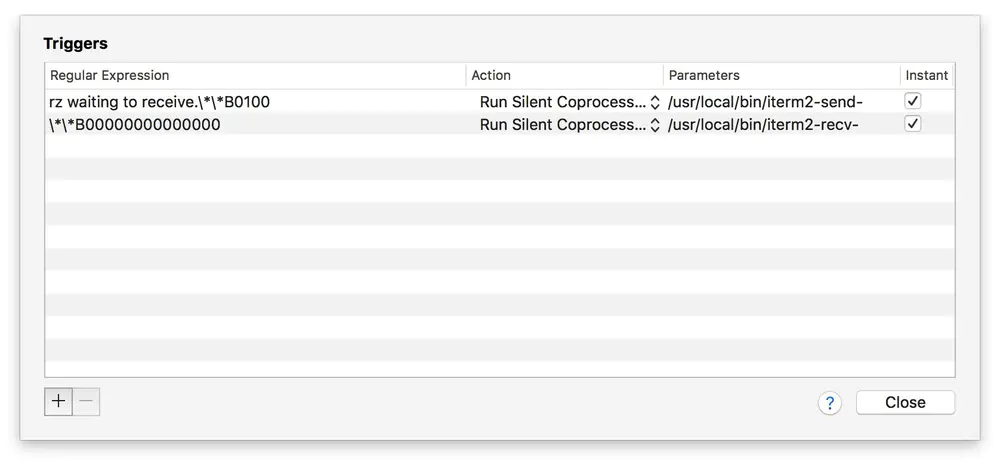Select the 'rz waiting to receive.\*\*B0100' regex

click(x=159, y=102)
